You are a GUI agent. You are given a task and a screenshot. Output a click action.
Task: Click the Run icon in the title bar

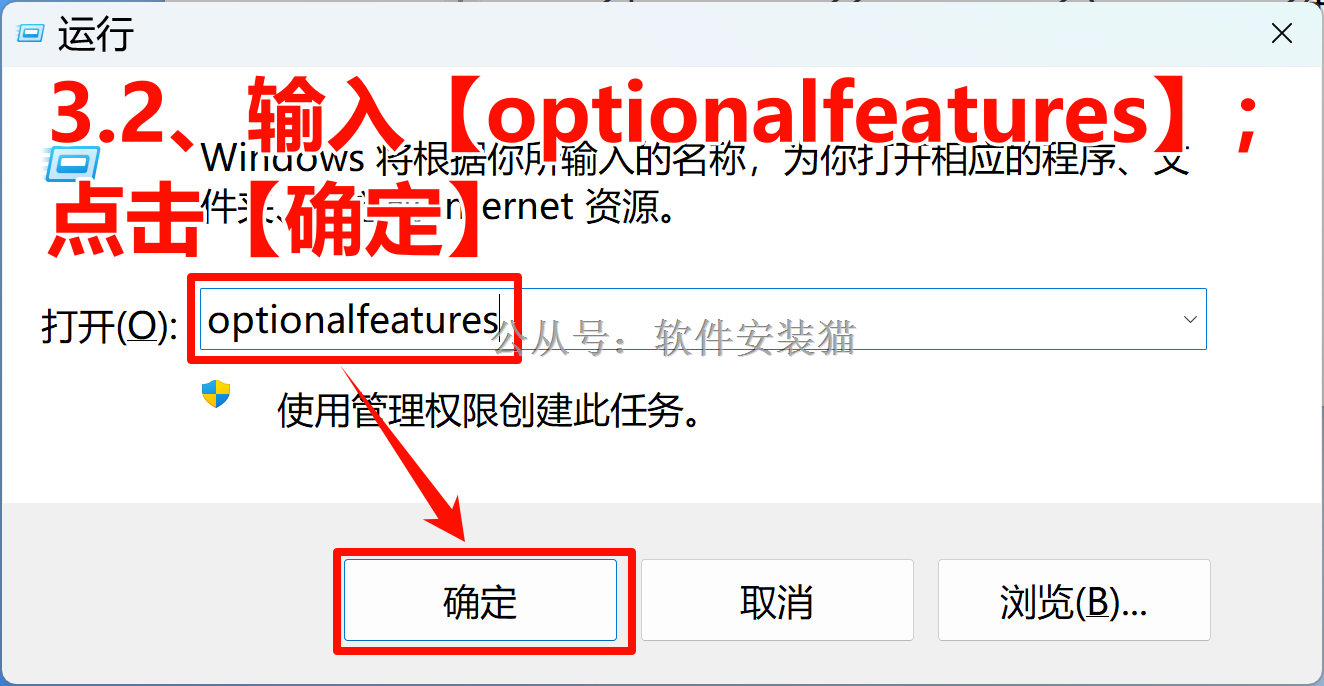(31, 34)
